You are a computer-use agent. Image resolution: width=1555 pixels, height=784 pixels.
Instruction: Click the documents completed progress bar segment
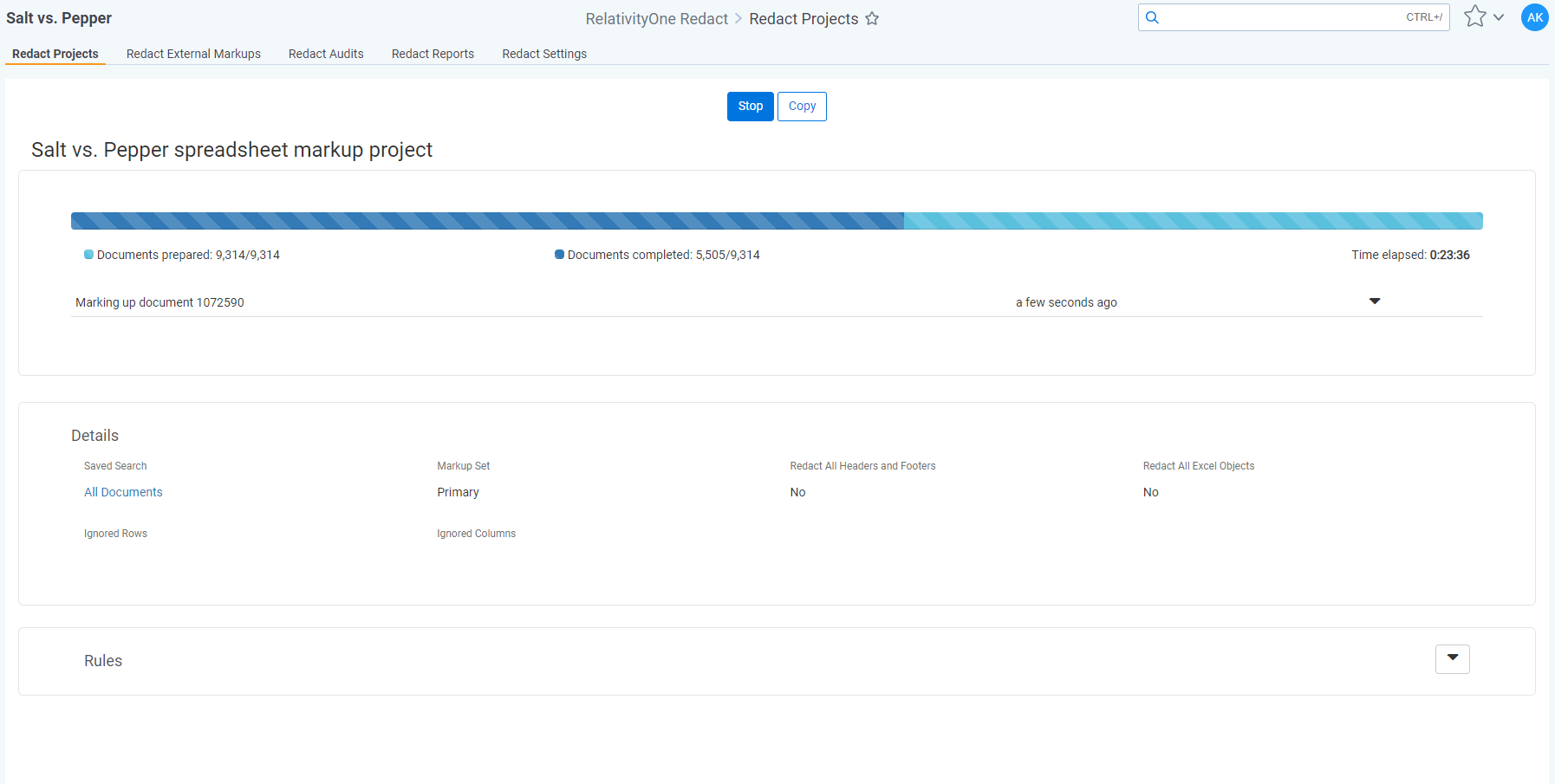[x=487, y=221]
